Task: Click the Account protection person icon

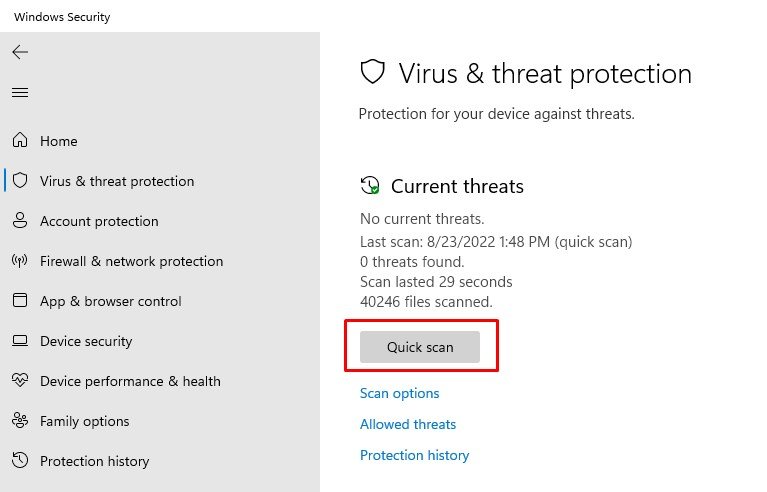Action: tap(20, 221)
